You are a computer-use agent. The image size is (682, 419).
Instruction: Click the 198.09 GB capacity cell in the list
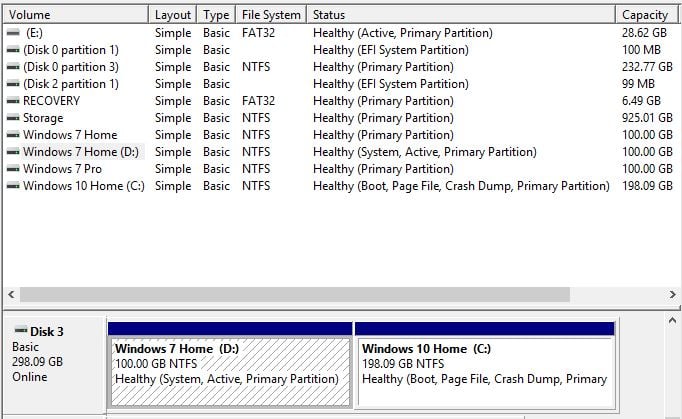tap(647, 186)
